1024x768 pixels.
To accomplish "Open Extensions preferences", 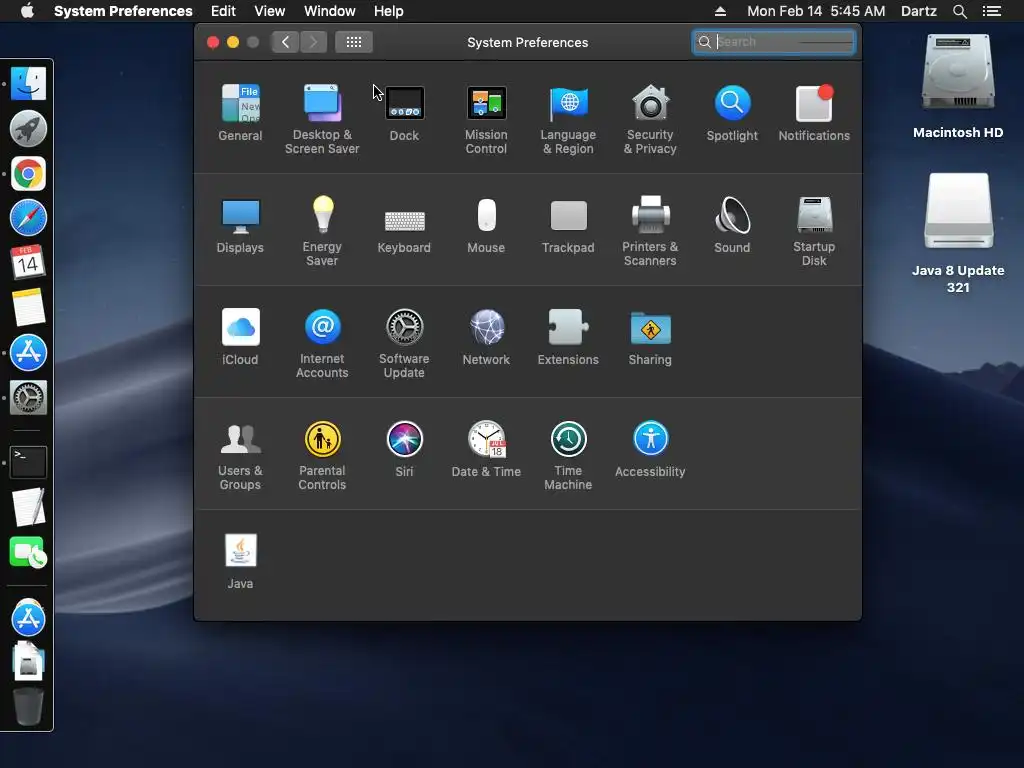I will coord(568,336).
